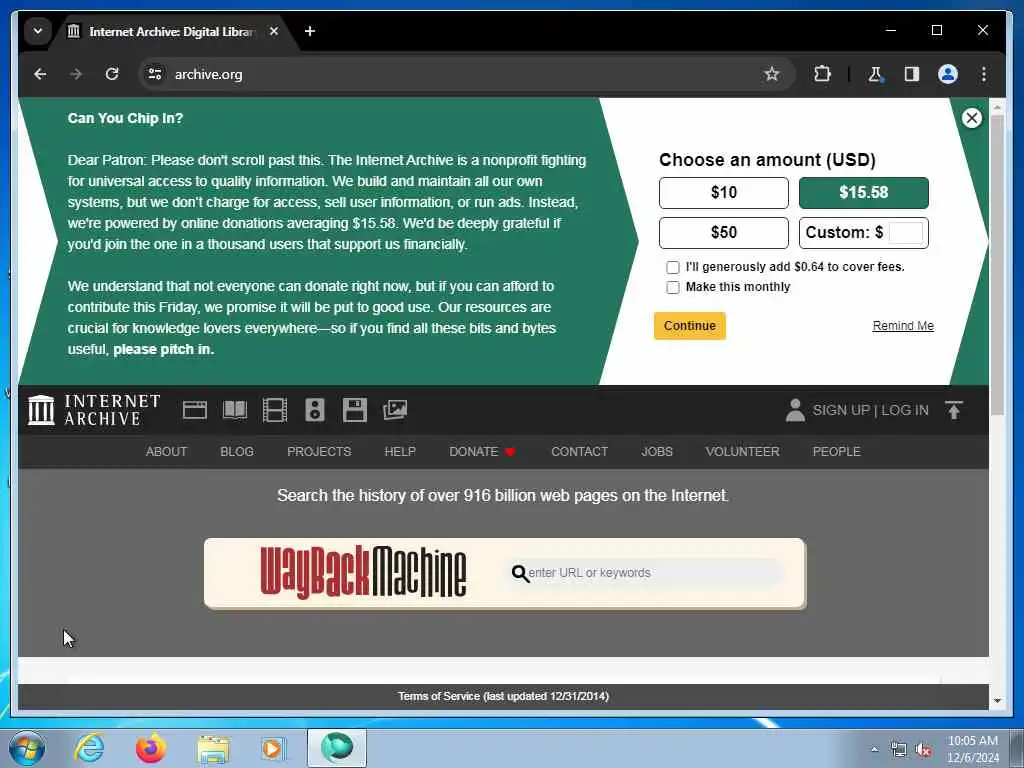Screen dimensions: 1024x768
Task: Open the Web archive icon
Action: pos(195,410)
